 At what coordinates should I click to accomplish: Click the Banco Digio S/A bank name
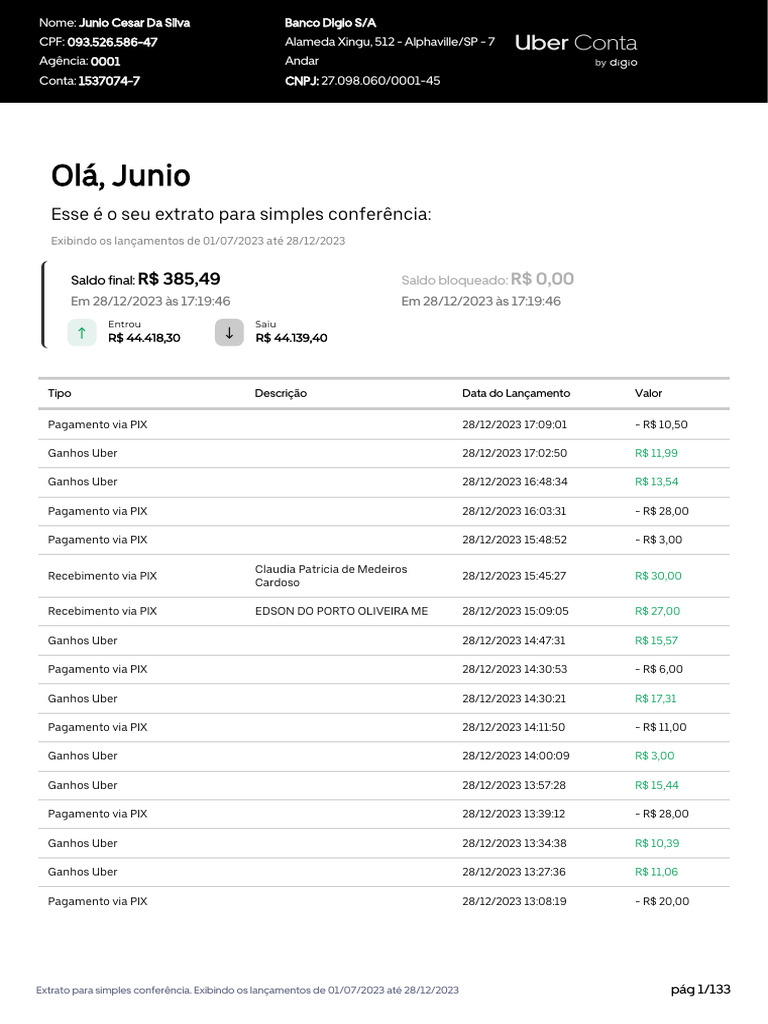click(330, 22)
